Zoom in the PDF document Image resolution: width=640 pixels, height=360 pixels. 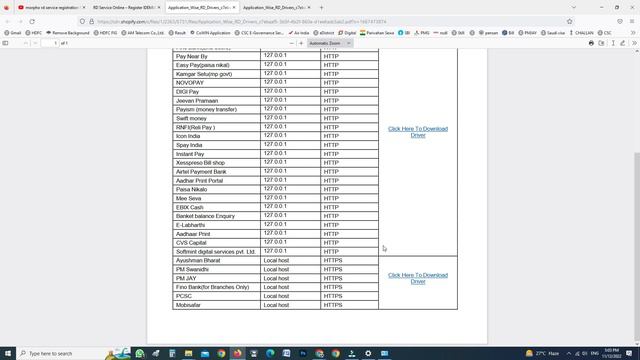coord(301,43)
